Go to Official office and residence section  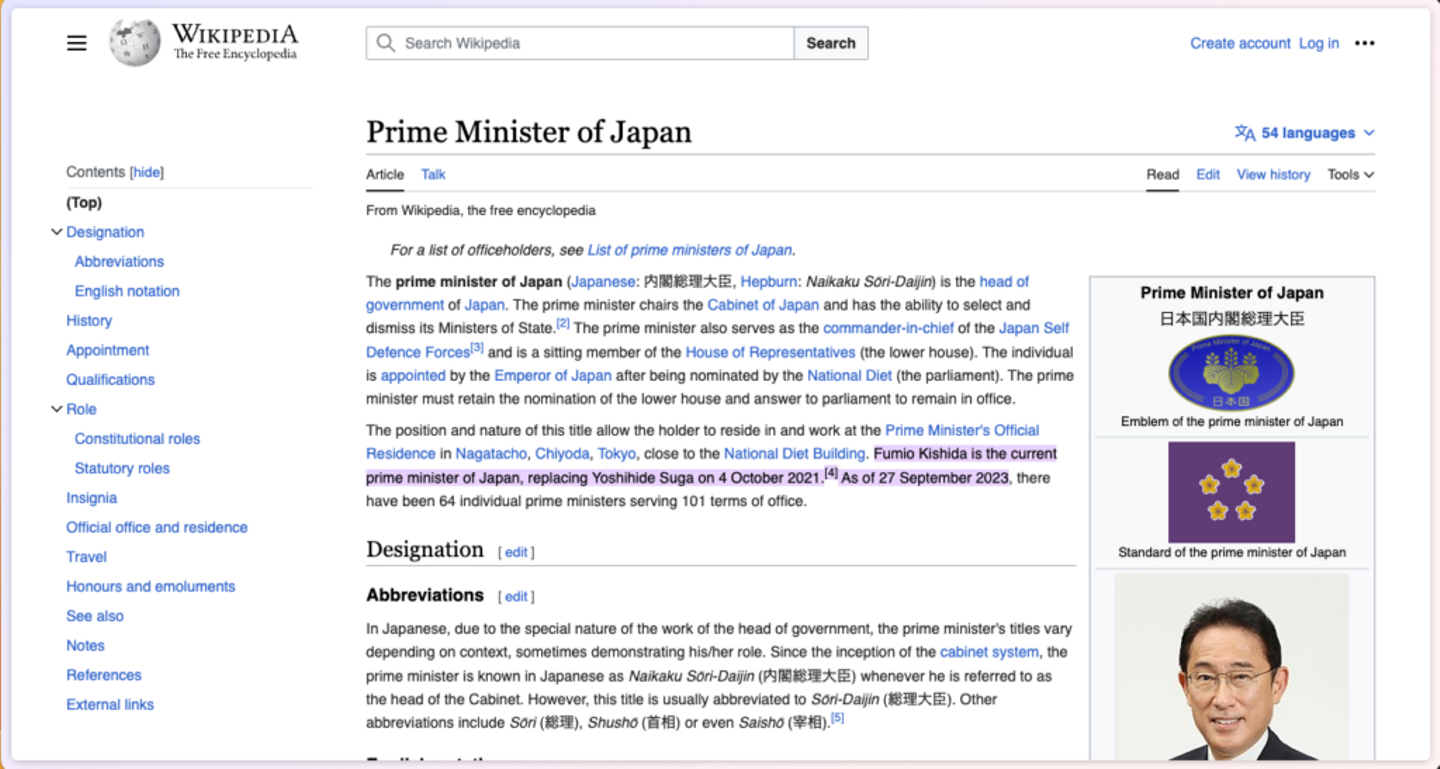click(x=157, y=527)
